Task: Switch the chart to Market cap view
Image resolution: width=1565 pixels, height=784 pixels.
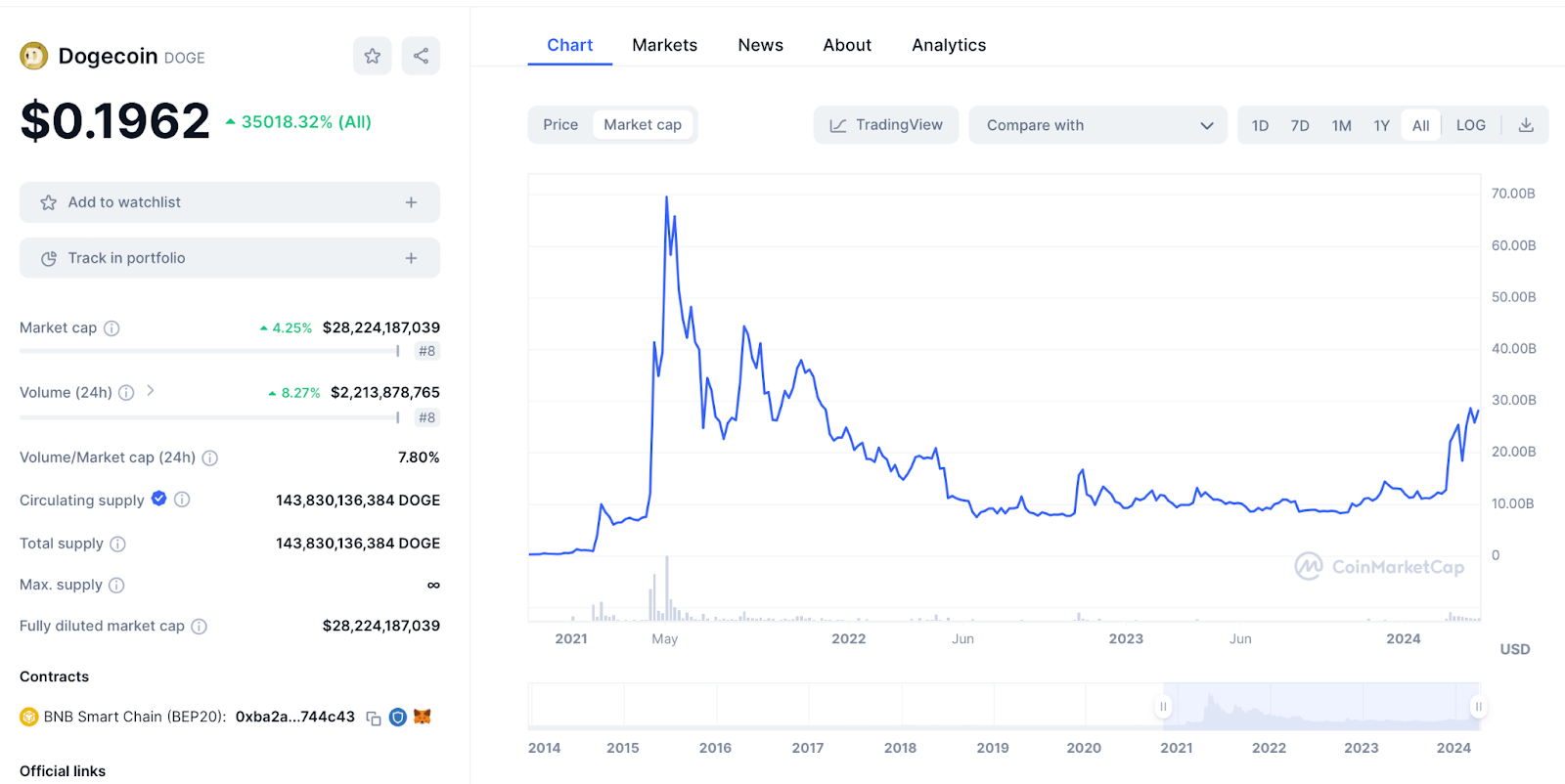Action: coord(643,124)
